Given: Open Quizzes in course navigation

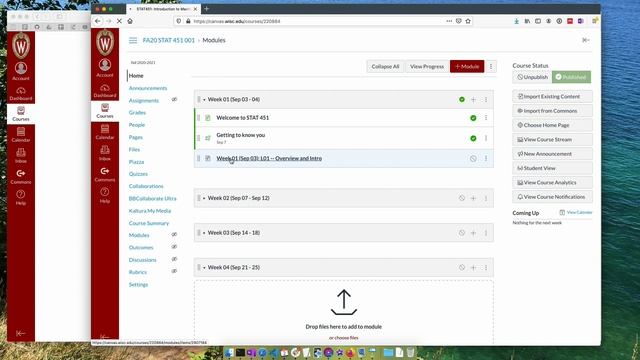Looking at the screenshot, I should tap(138, 174).
